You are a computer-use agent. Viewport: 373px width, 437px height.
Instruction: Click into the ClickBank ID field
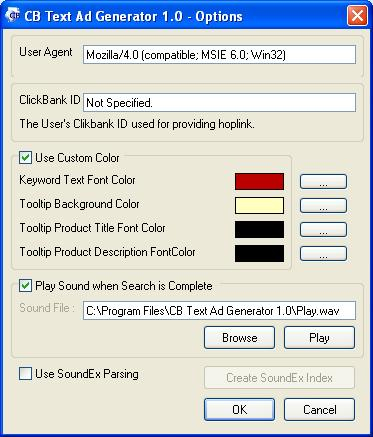tap(219, 103)
